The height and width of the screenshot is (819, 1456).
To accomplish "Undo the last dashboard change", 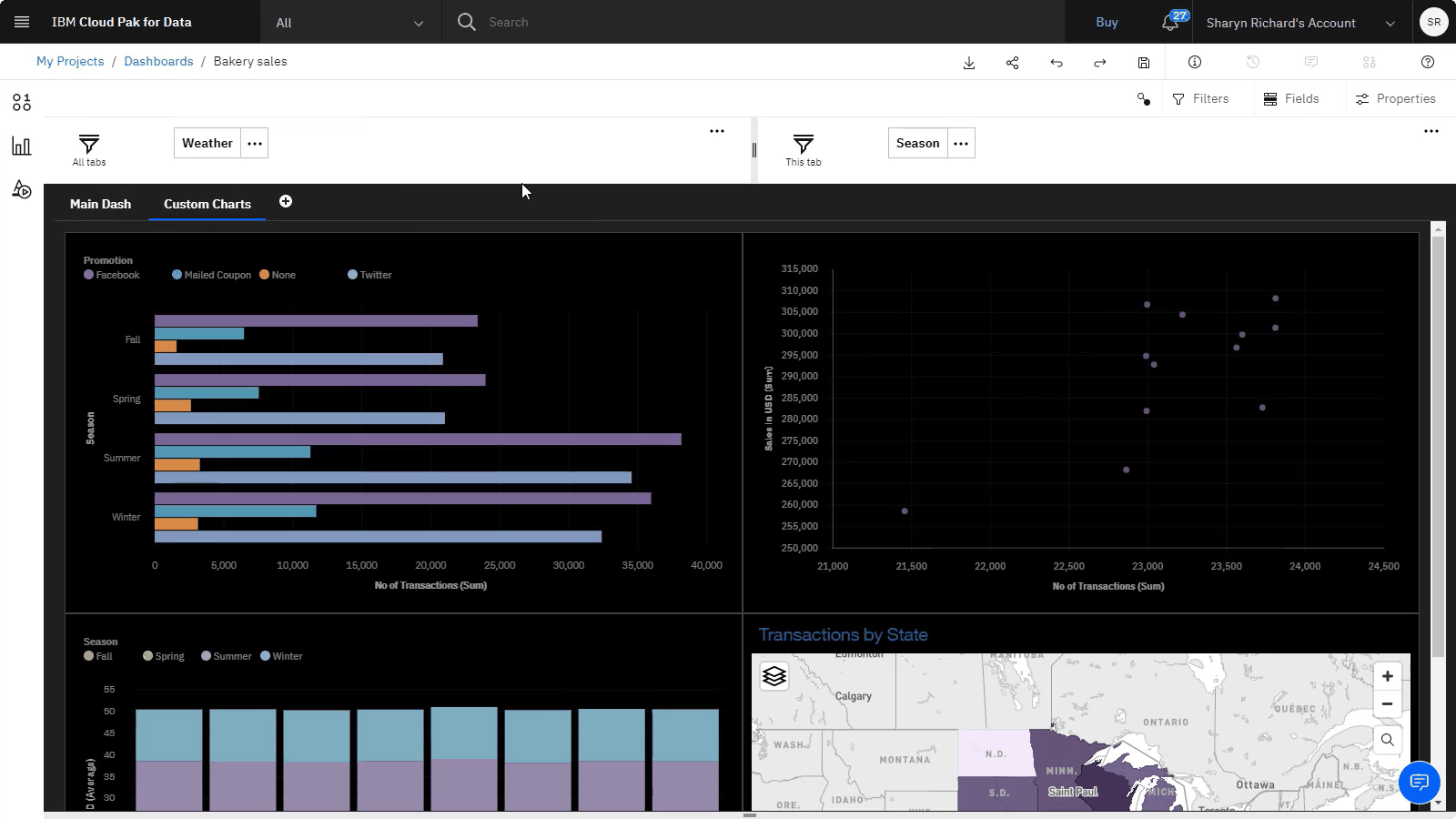I will click(1057, 62).
